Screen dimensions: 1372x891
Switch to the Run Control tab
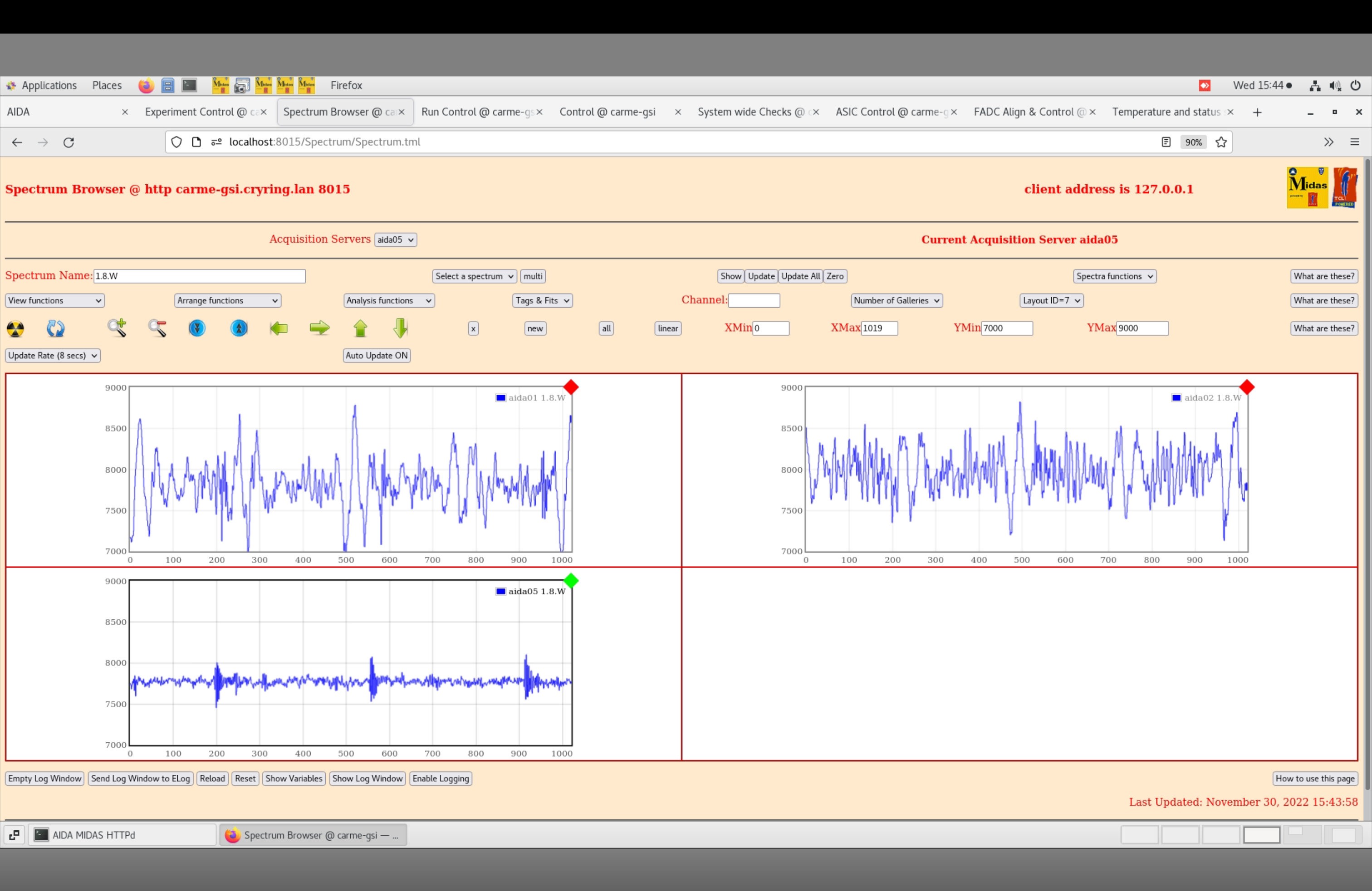(477, 112)
